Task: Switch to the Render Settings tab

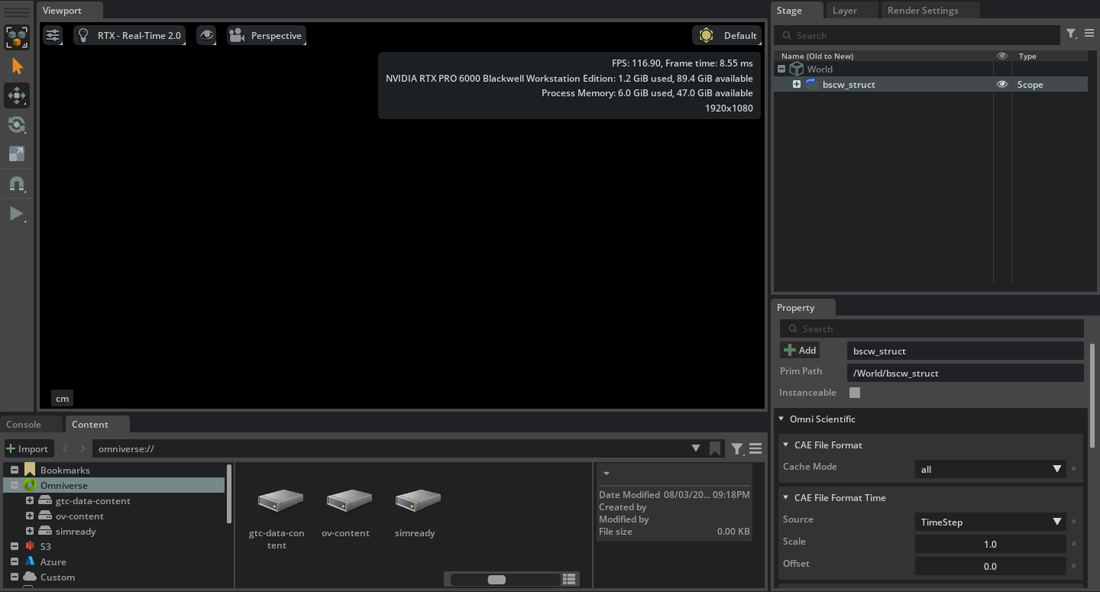Action: pyautogui.click(x=923, y=11)
